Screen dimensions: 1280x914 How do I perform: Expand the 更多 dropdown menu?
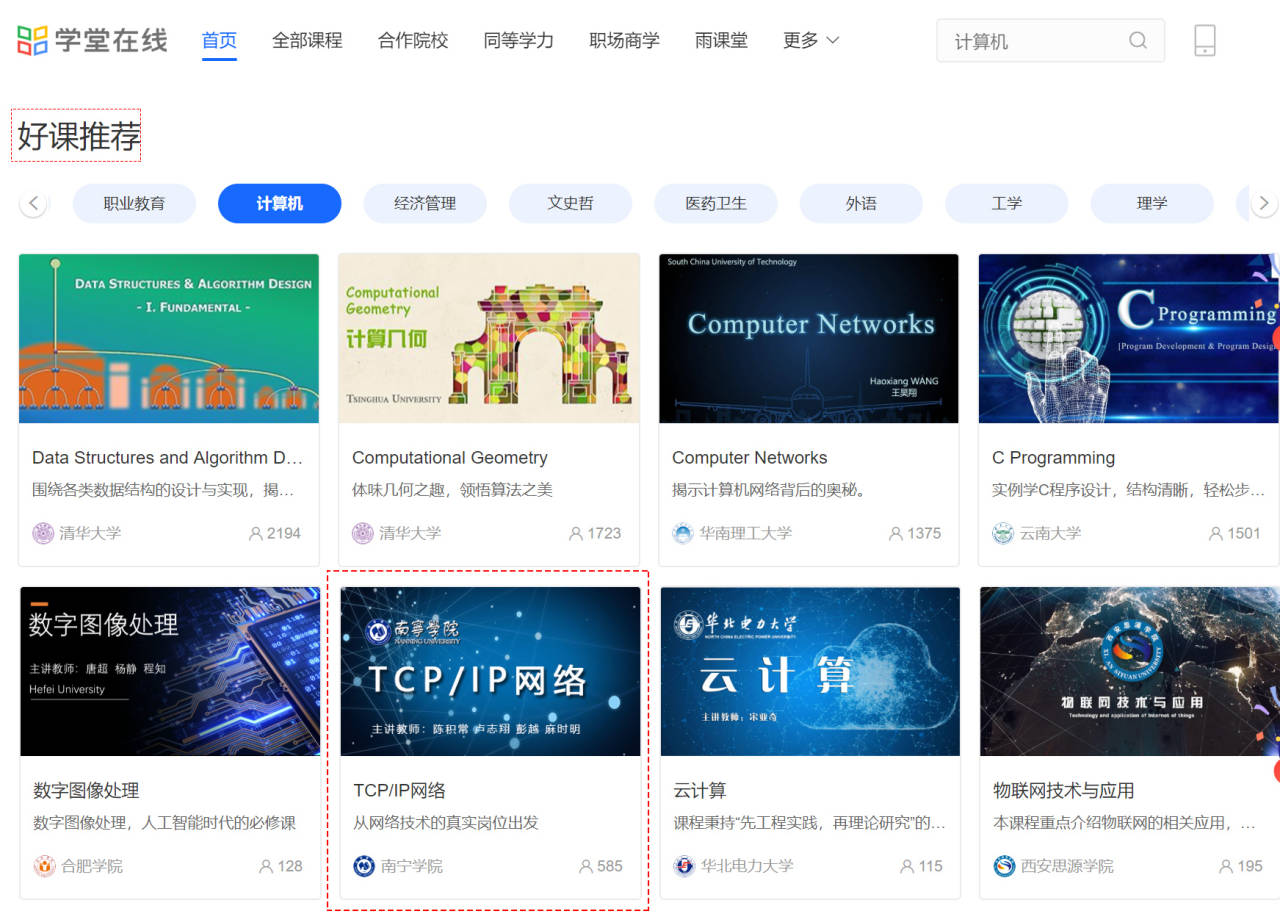click(x=811, y=41)
